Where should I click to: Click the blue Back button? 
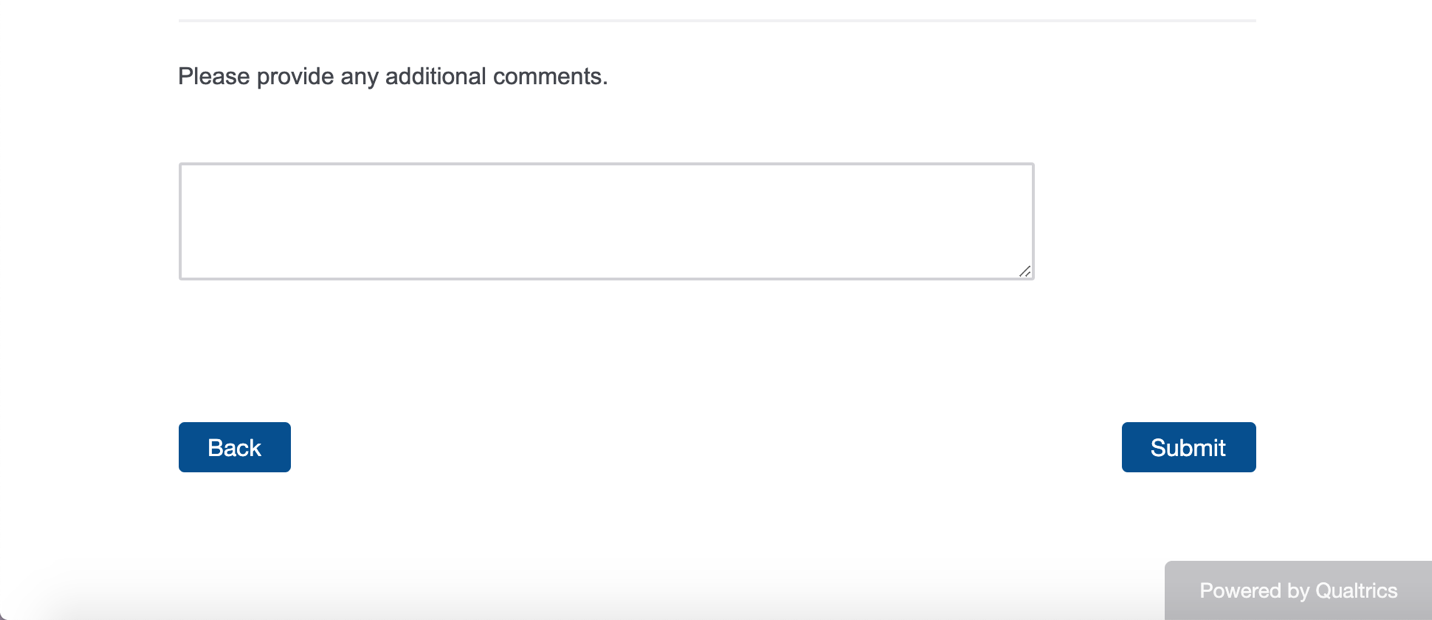tap(234, 447)
